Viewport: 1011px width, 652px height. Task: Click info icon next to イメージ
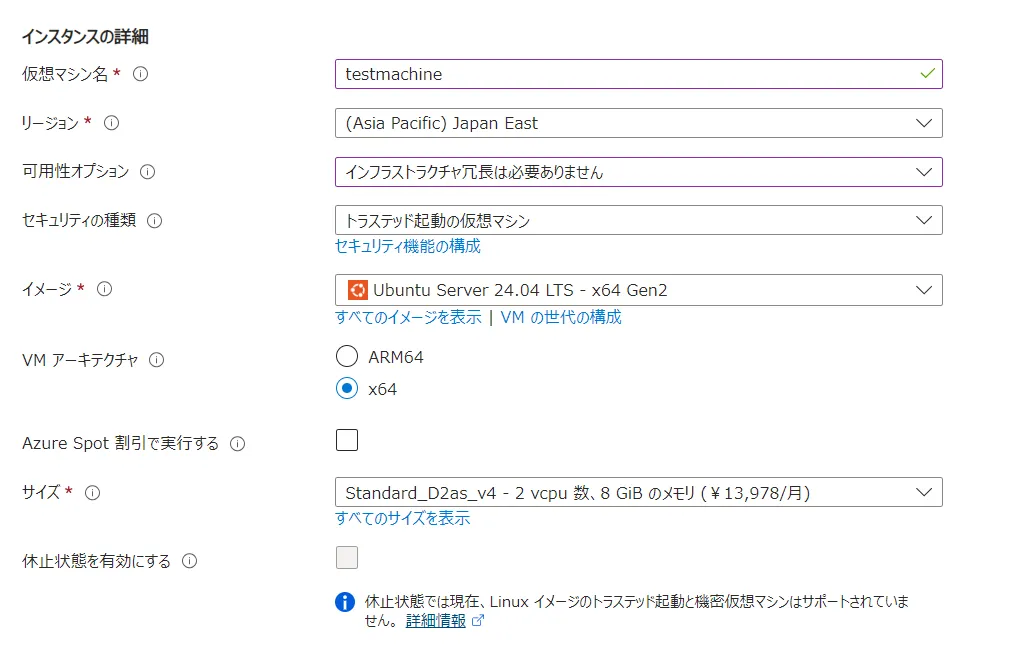tap(104, 289)
